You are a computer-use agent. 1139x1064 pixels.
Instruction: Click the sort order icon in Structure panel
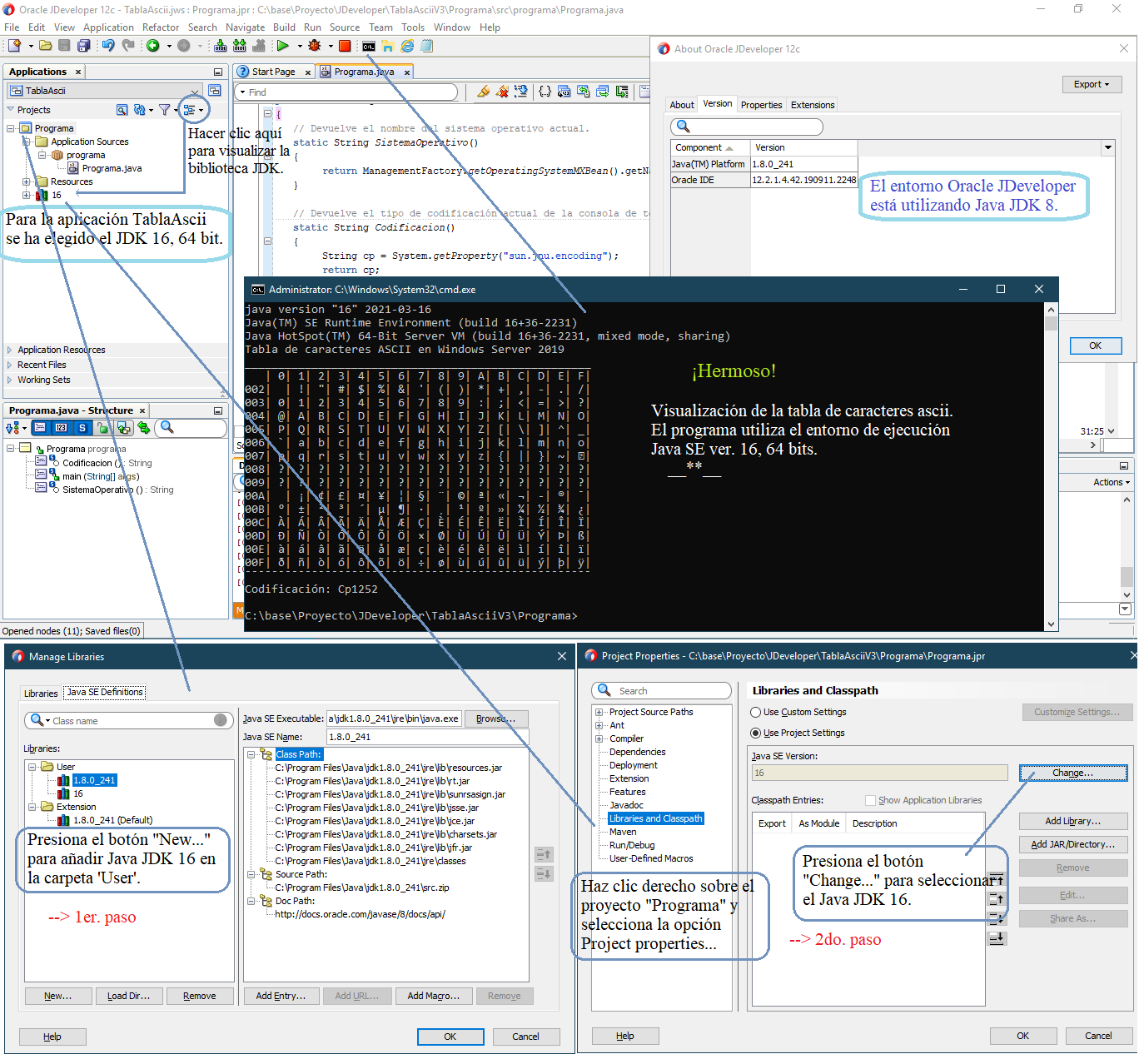(x=13, y=428)
